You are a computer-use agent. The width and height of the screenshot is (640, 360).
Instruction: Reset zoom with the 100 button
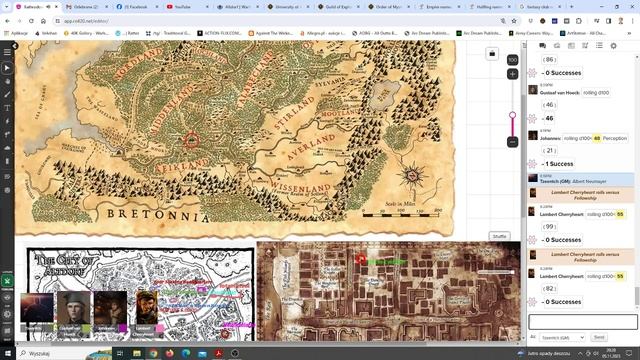[513, 60]
